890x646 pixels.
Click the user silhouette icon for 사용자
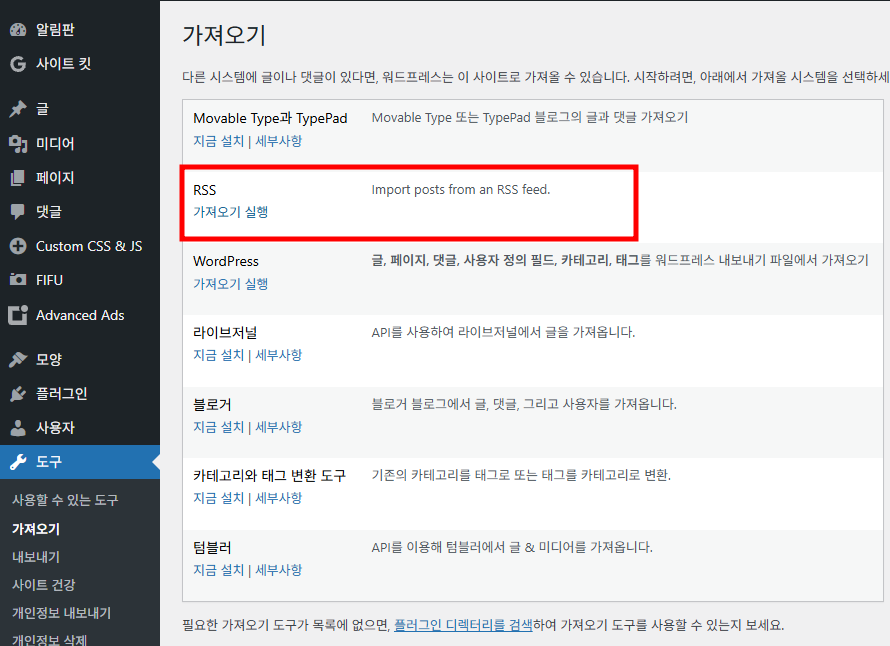[18, 427]
